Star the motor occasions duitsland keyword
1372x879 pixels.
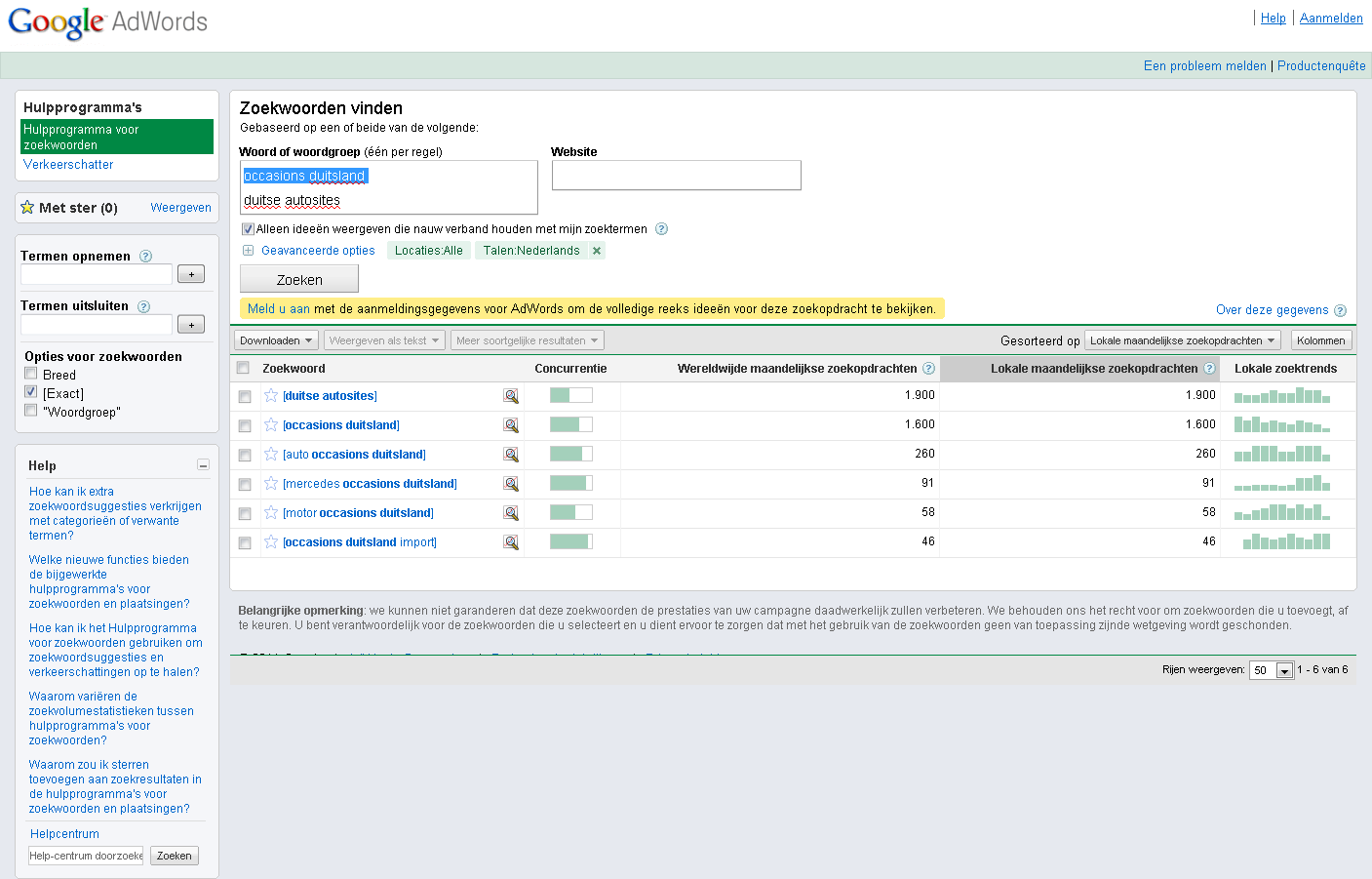(271, 512)
